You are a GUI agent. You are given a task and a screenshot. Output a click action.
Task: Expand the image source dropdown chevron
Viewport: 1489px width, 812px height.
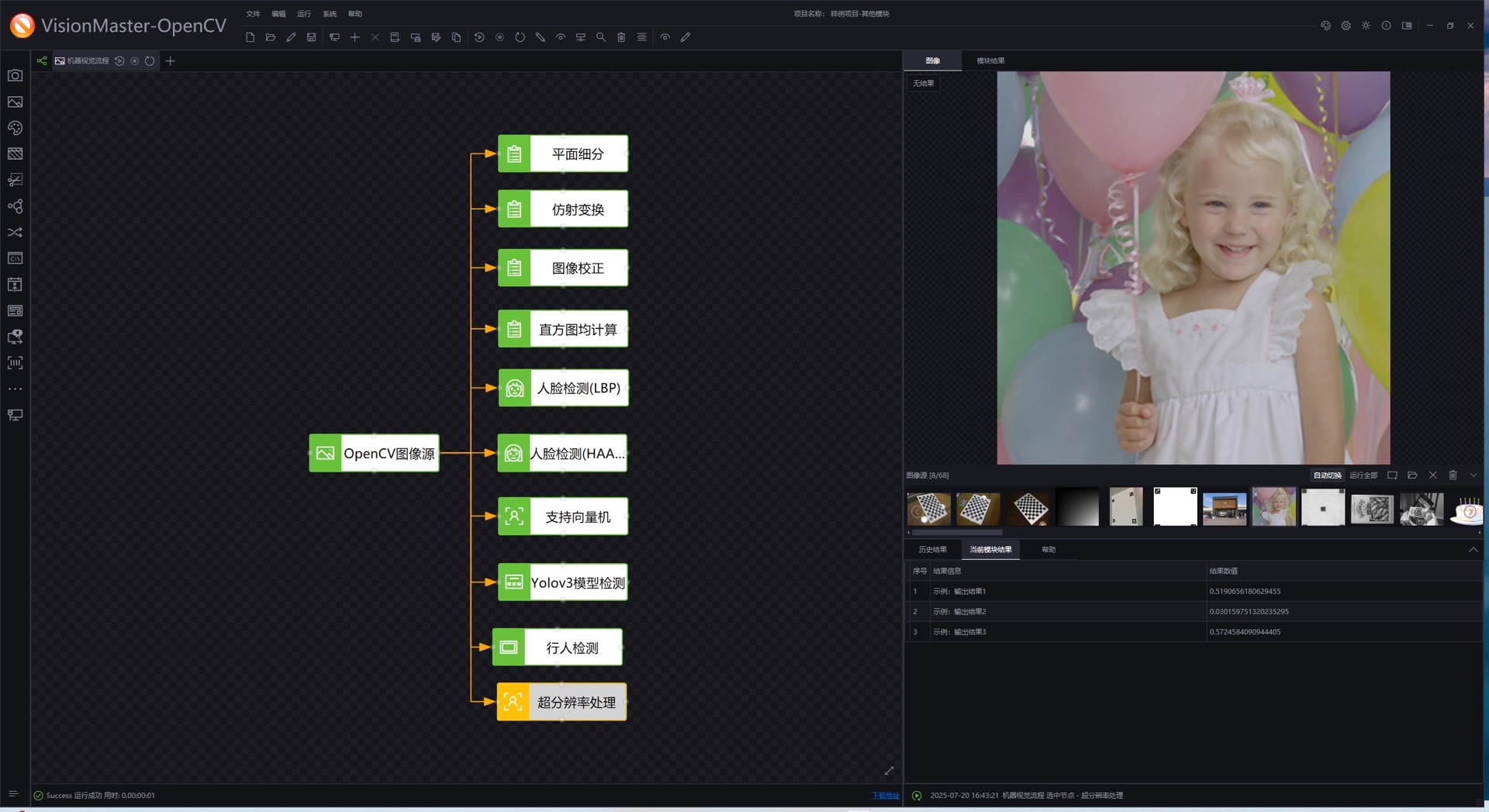(1473, 475)
